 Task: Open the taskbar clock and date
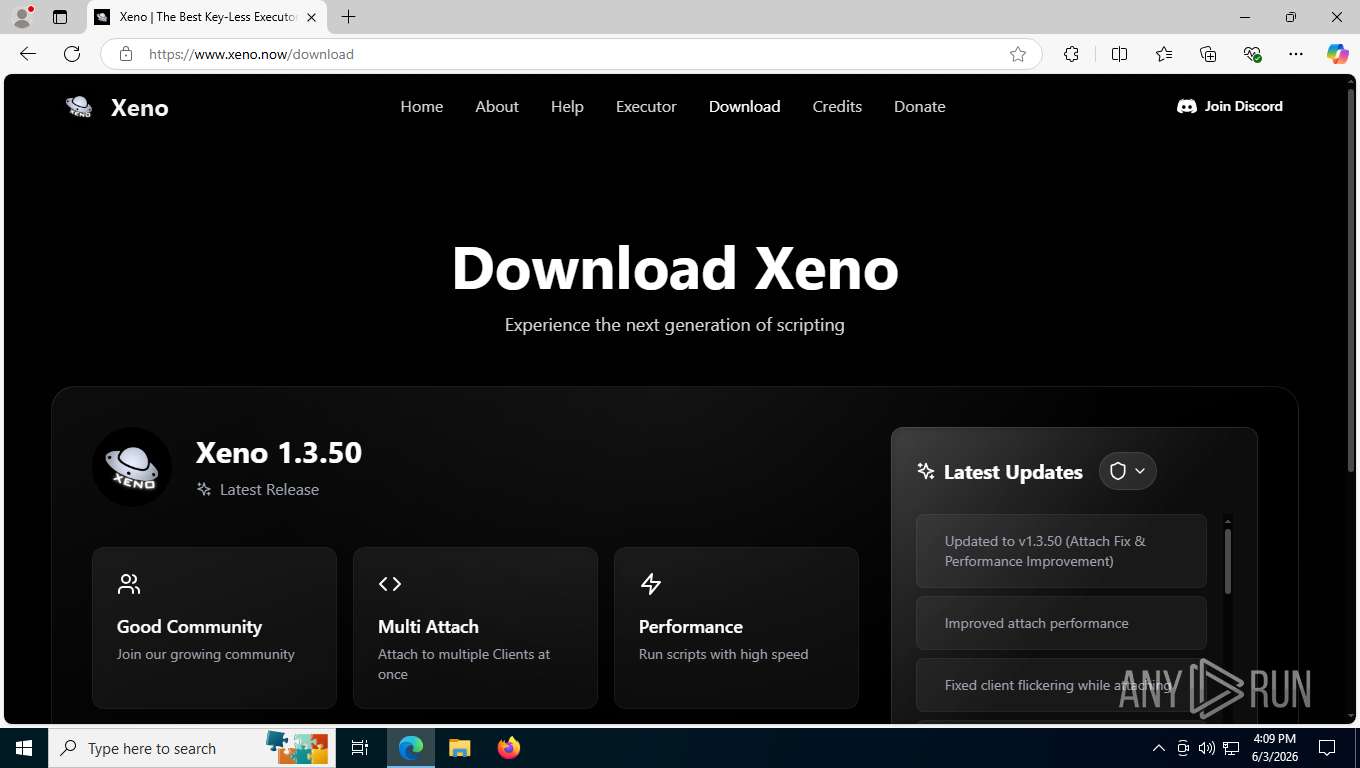(x=1274, y=748)
